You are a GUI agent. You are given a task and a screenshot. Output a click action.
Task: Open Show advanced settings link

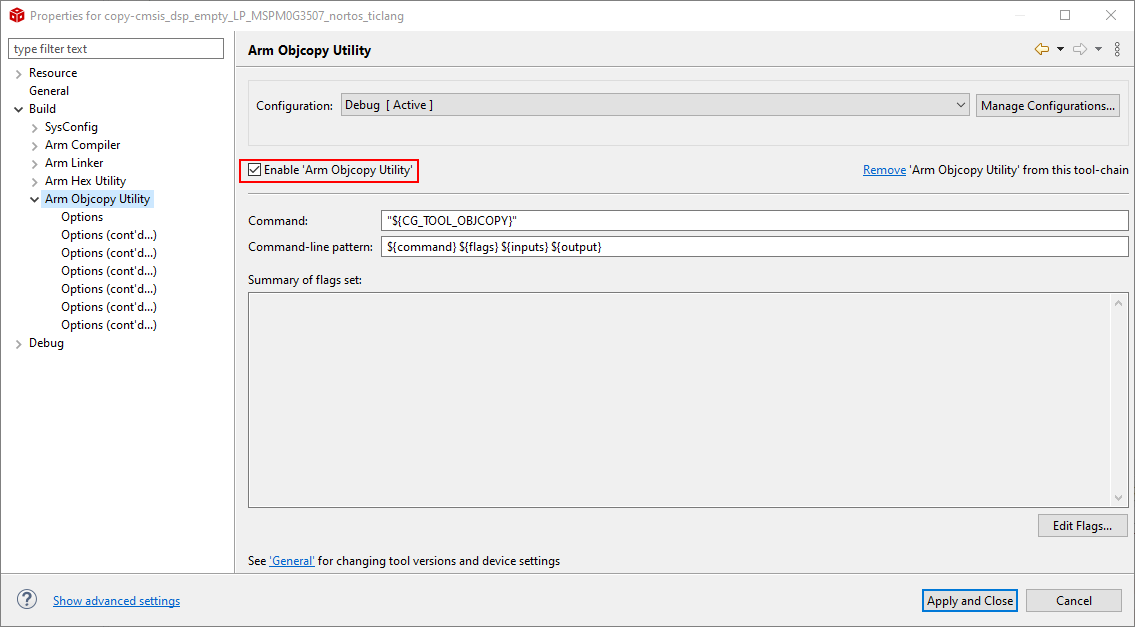coord(116,601)
